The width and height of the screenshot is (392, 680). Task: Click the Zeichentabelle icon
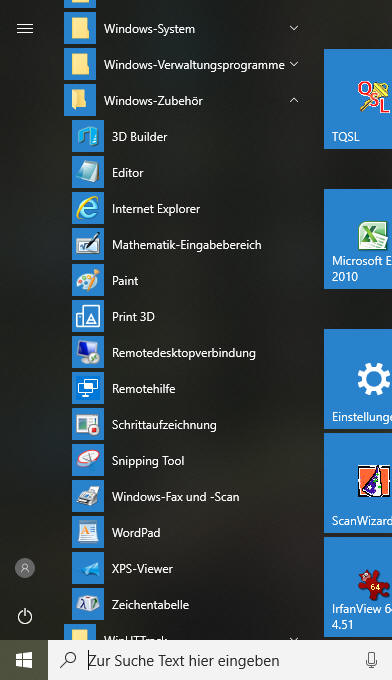tap(88, 605)
